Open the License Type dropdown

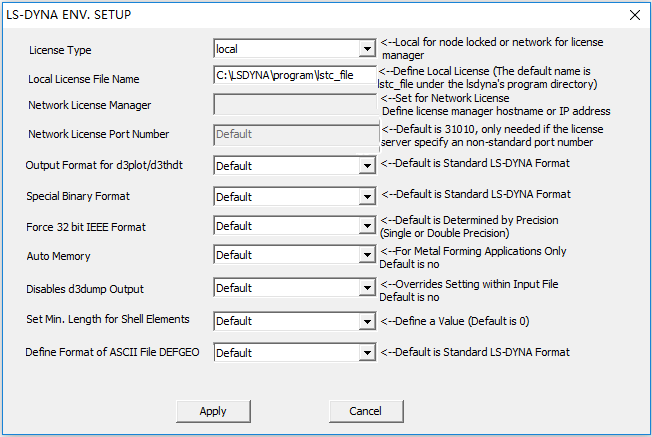tap(293, 48)
